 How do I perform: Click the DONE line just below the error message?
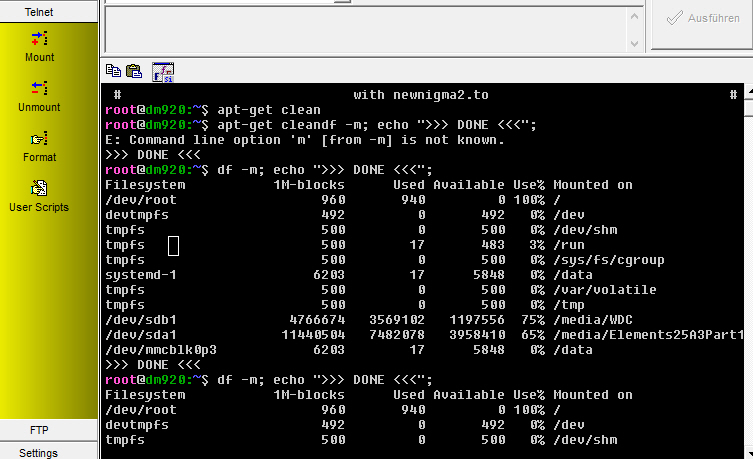click(x=153, y=155)
